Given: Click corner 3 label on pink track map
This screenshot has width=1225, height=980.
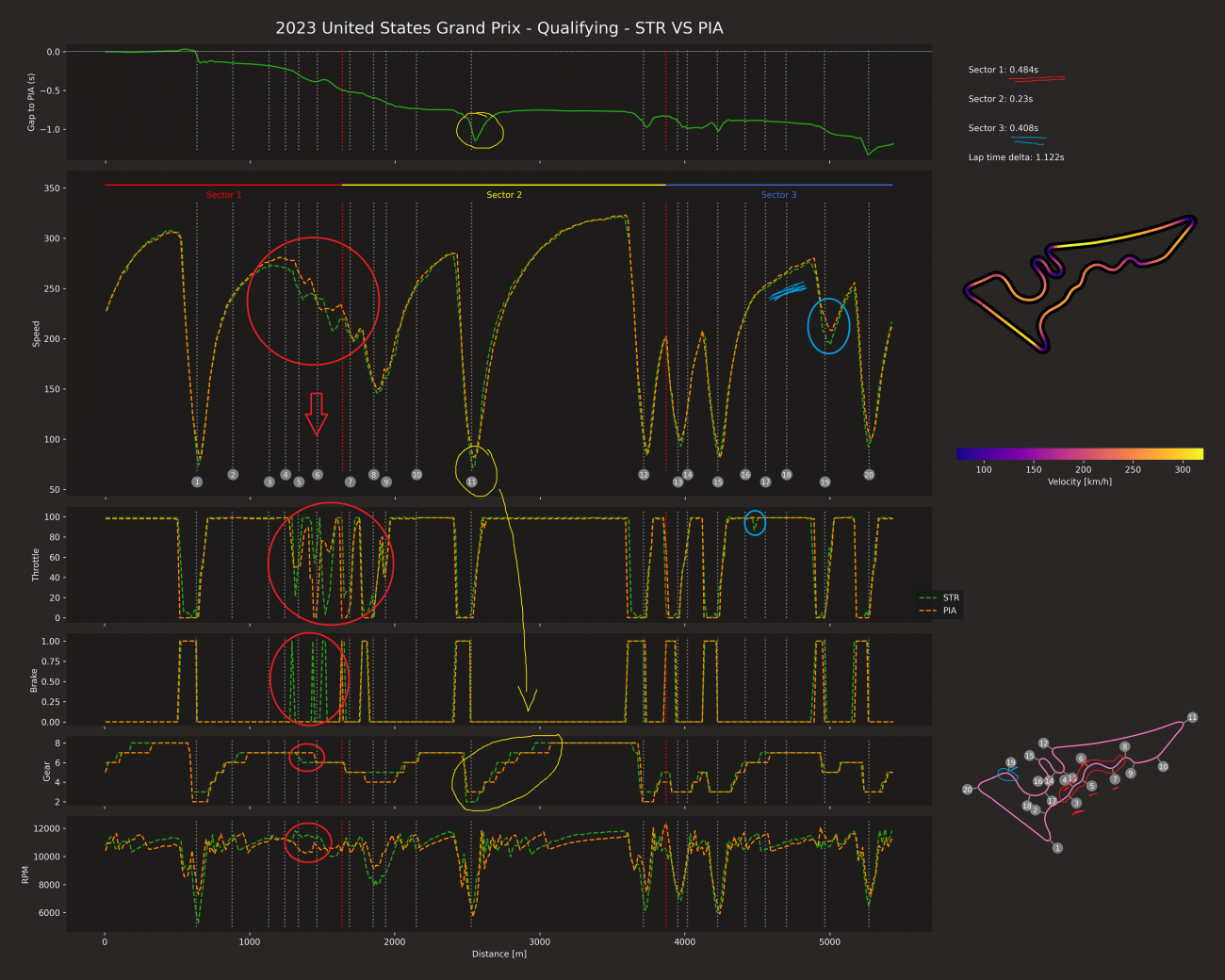Looking at the screenshot, I should tap(1076, 803).
